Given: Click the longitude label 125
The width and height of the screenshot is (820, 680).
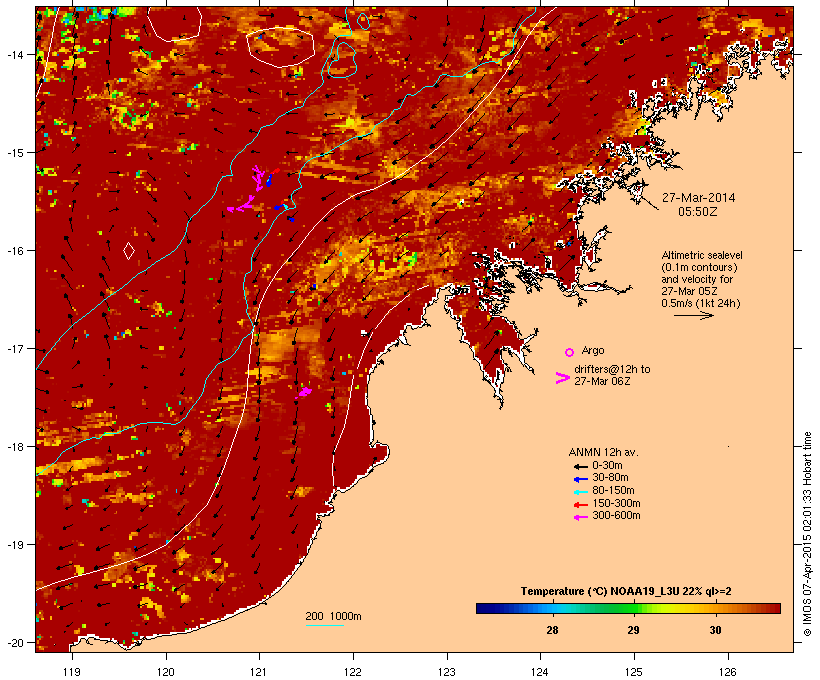Looking at the screenshot, I should click(x=634, y=672).
